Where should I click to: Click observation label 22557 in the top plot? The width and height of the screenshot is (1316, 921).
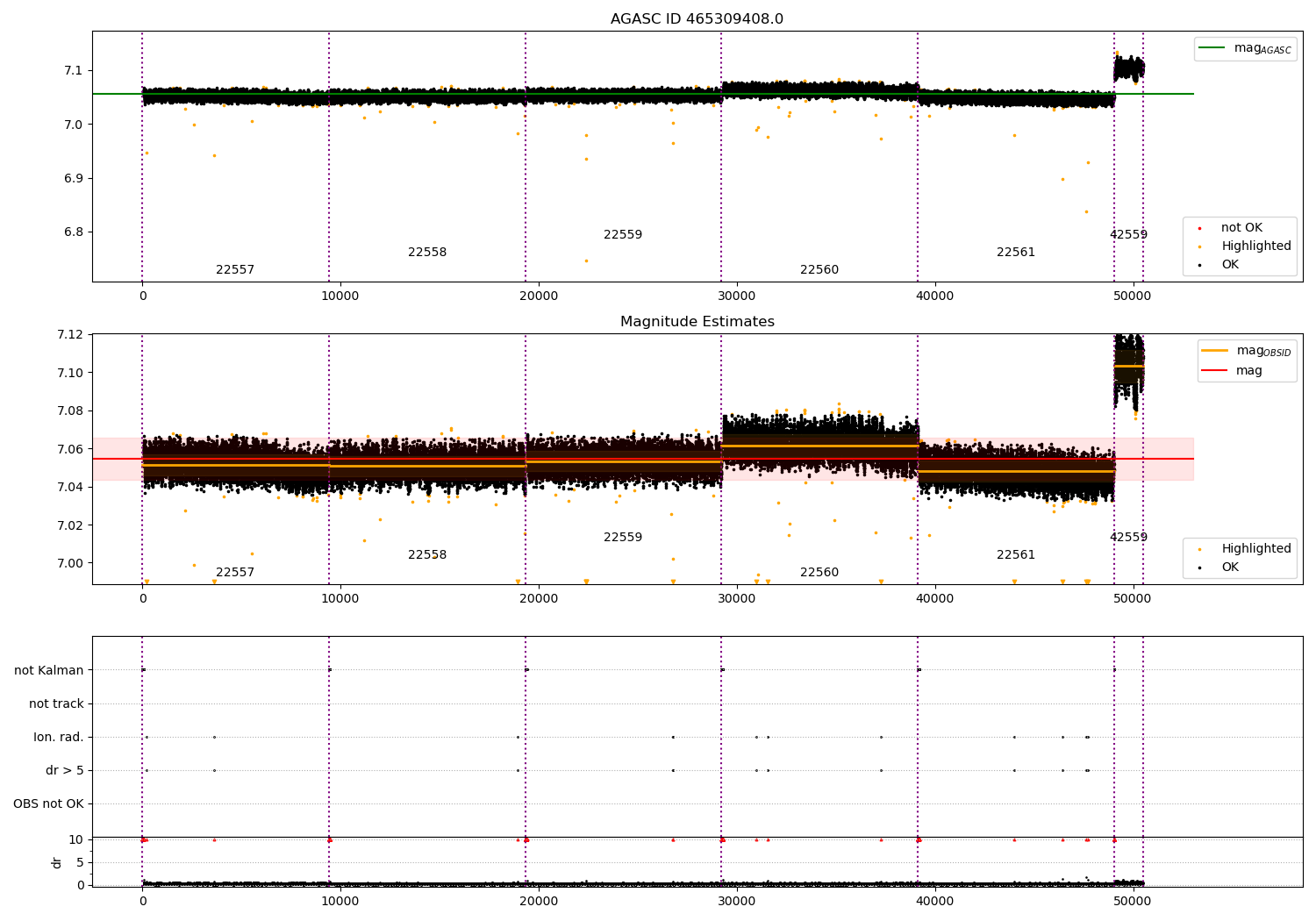[x=235, y=270]
